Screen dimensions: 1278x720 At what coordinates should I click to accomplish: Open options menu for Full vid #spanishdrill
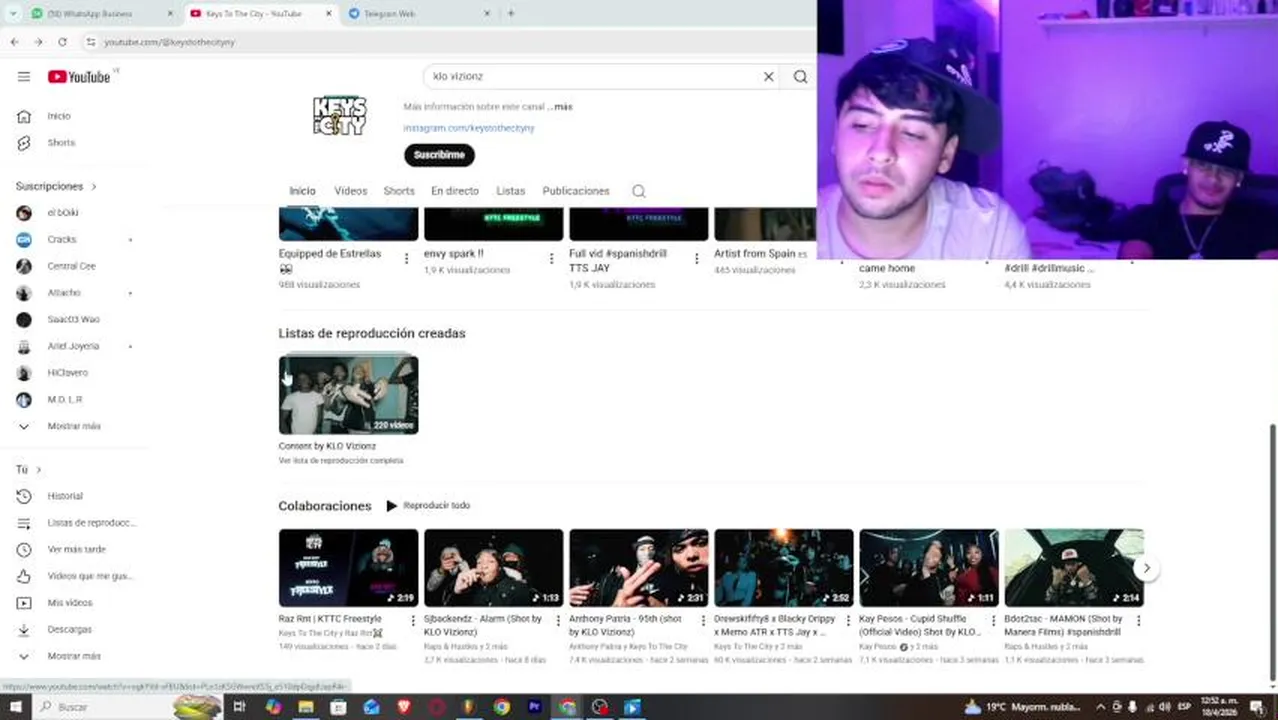696,259
